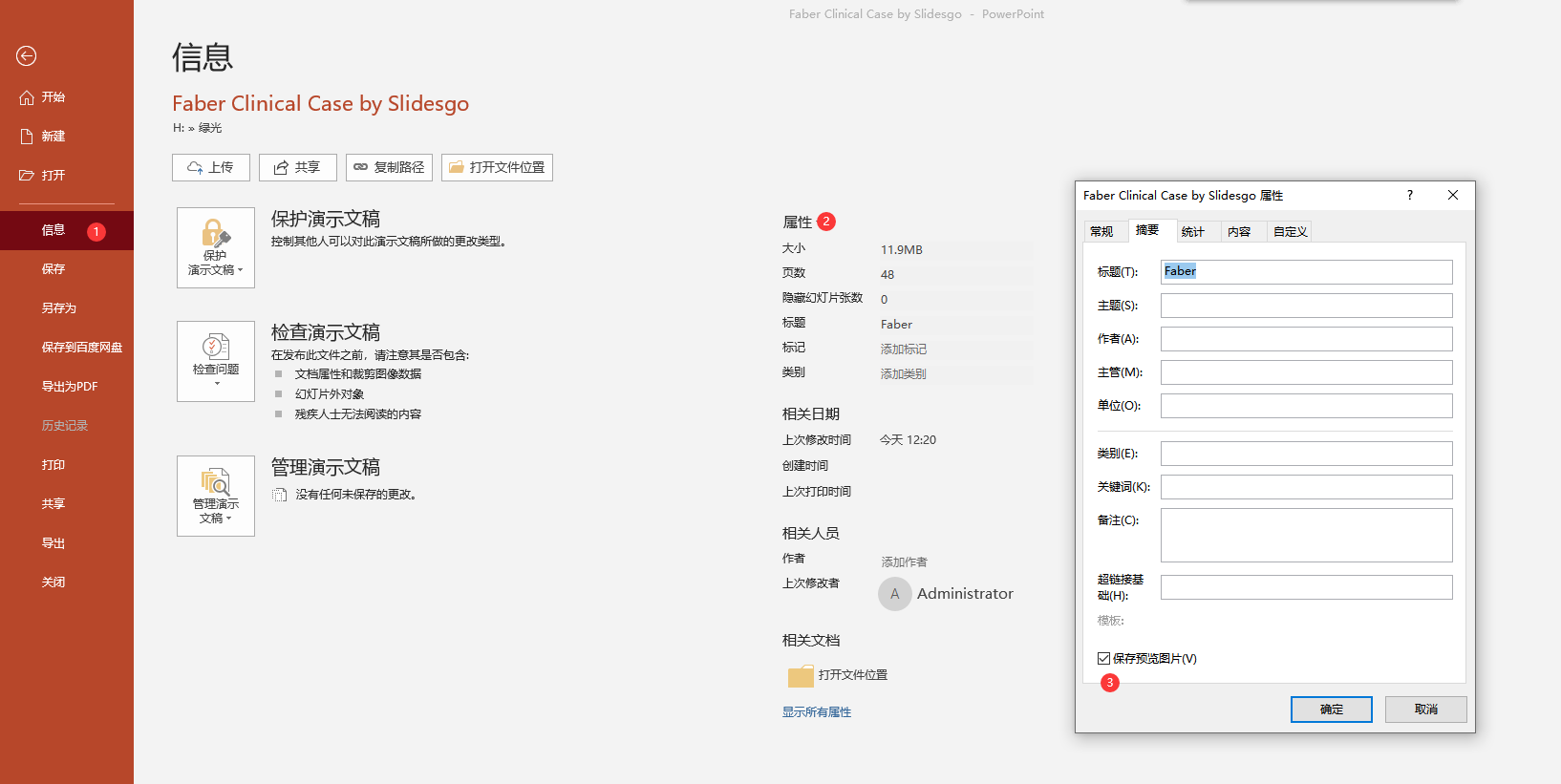
Task: Click the help question mark icon
Action: (1409, 195)
